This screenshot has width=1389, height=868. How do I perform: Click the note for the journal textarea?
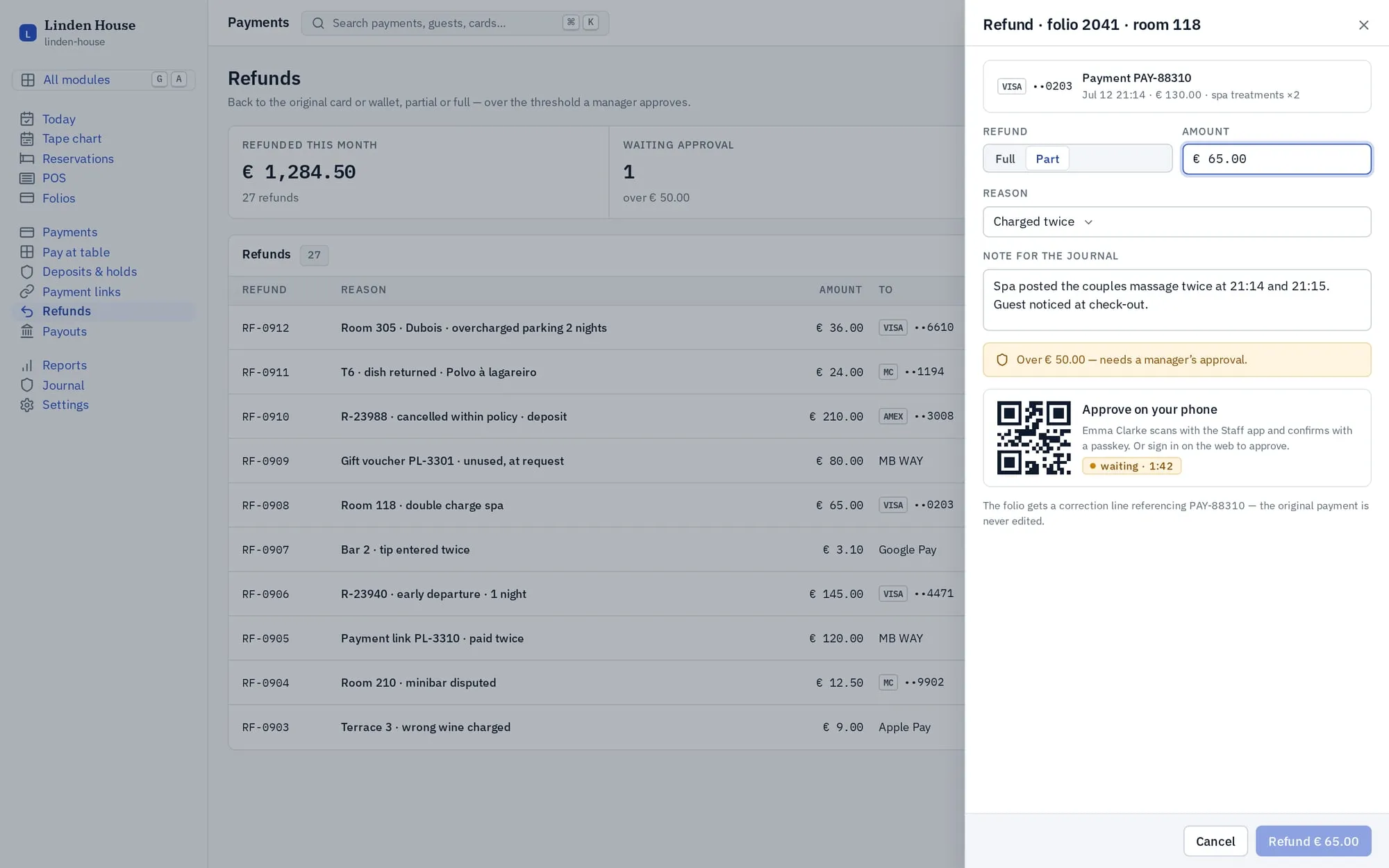pos(1176,300)
